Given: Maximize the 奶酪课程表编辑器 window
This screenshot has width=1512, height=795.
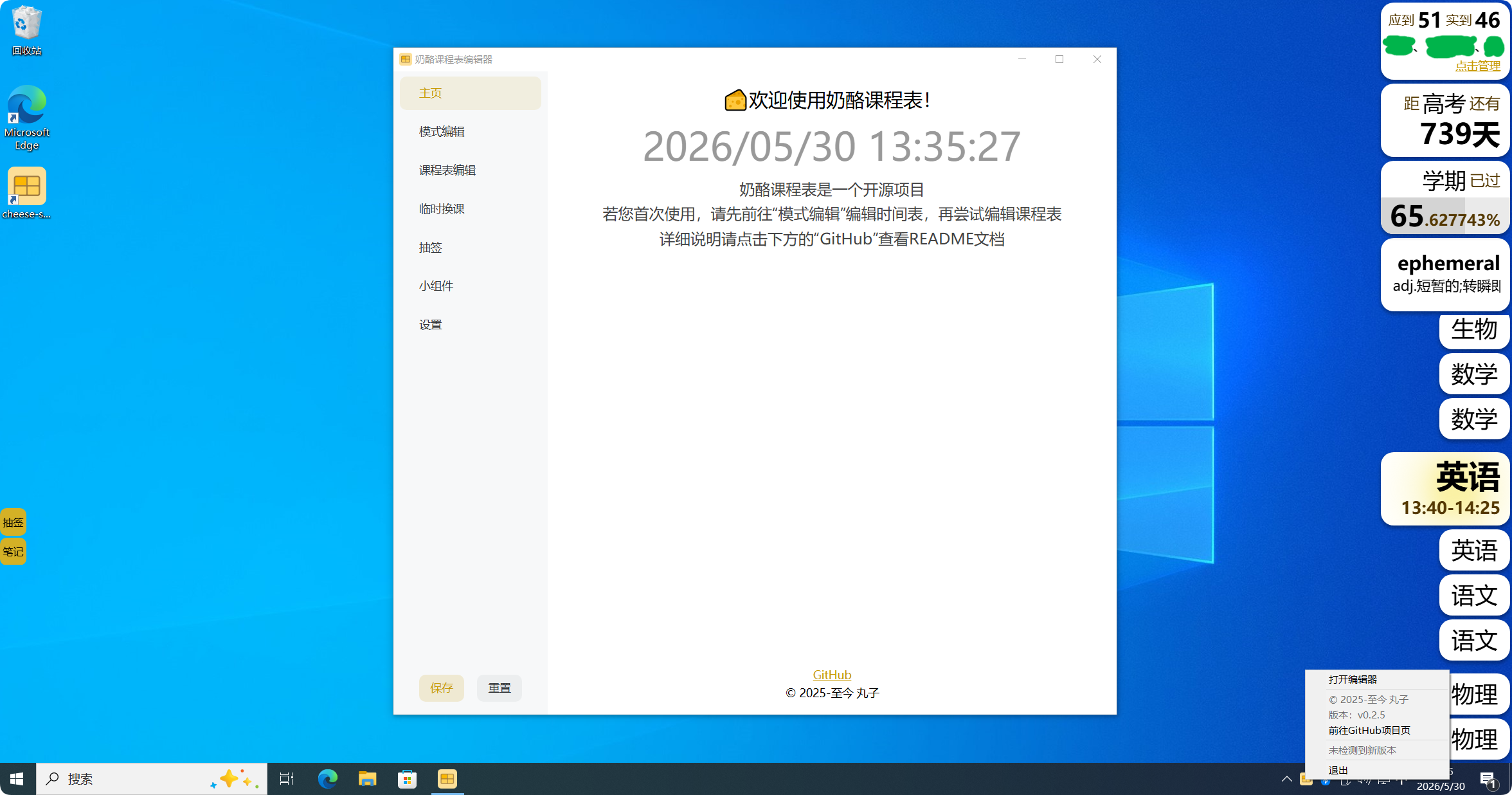Looking at the screenshot, I should 1059,59.
